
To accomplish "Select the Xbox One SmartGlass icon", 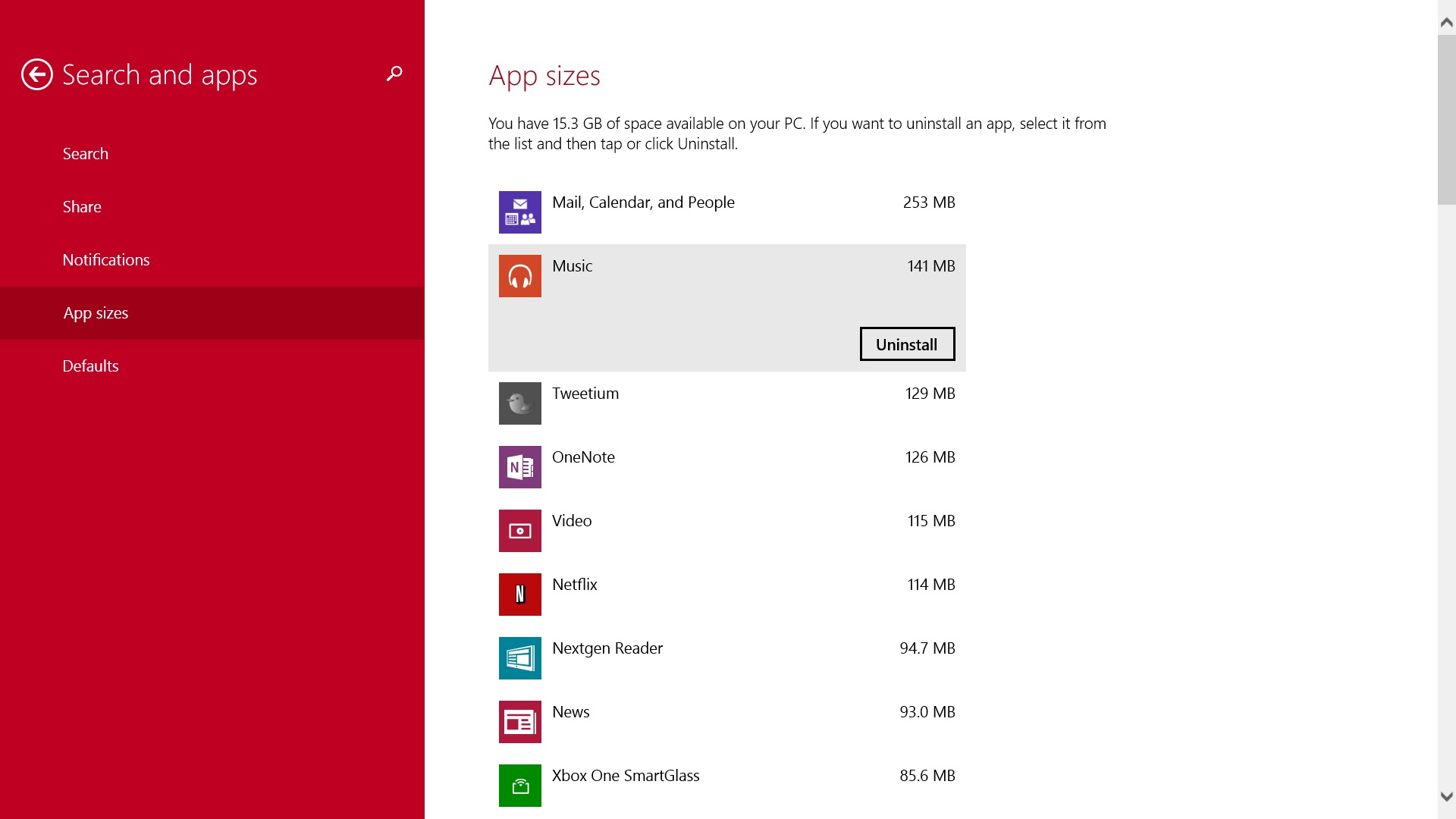I will tap(520, 786).
